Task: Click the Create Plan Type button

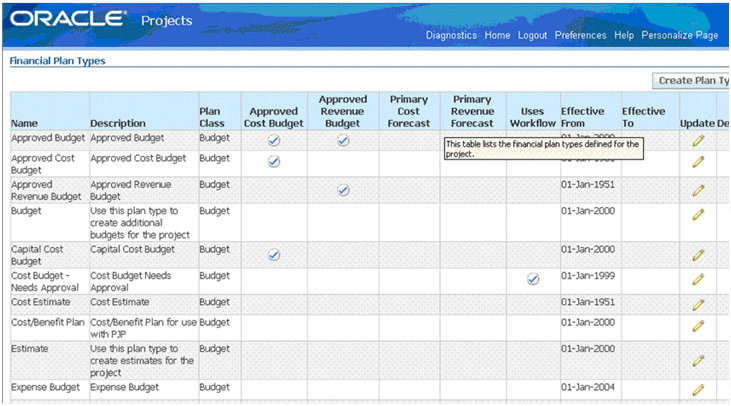Action: click(x=691, y=81)
